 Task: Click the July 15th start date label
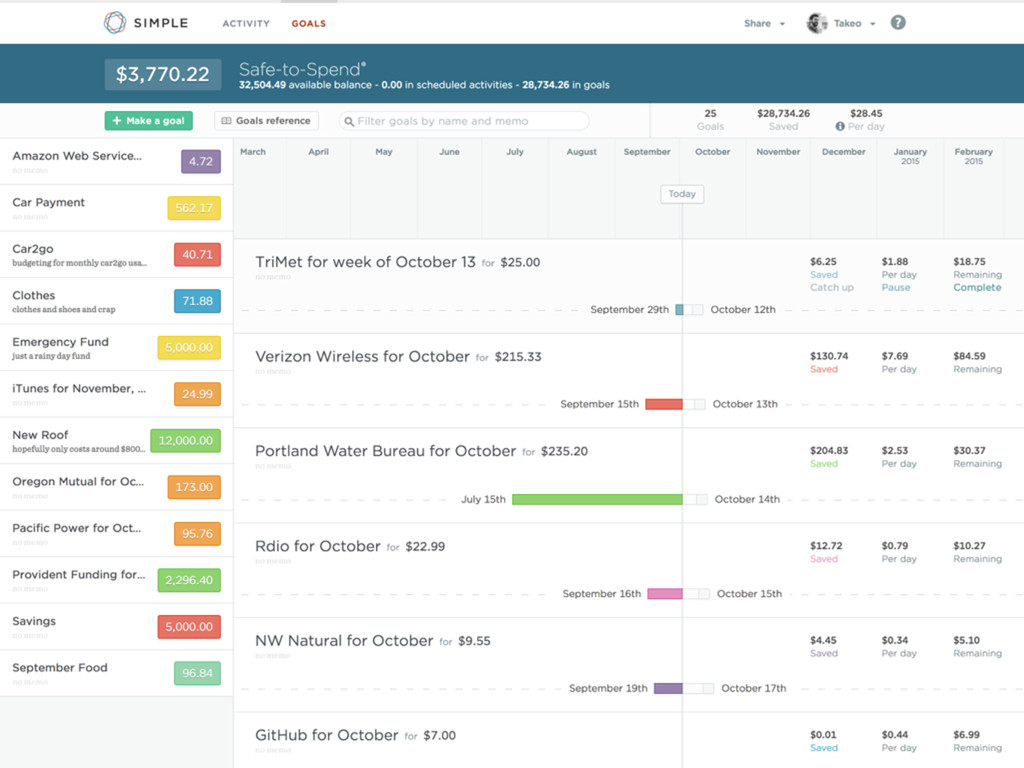click(483, 500)
